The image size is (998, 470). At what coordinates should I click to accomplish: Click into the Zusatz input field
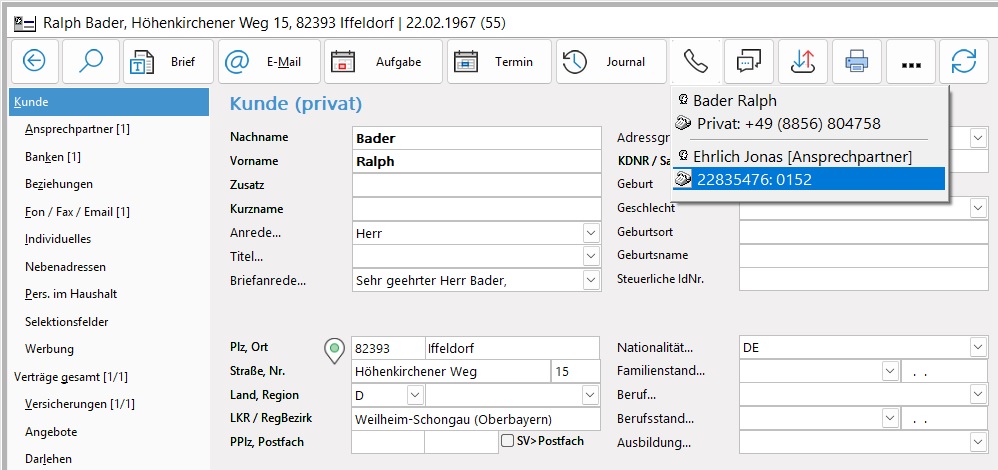pos(476,185)
